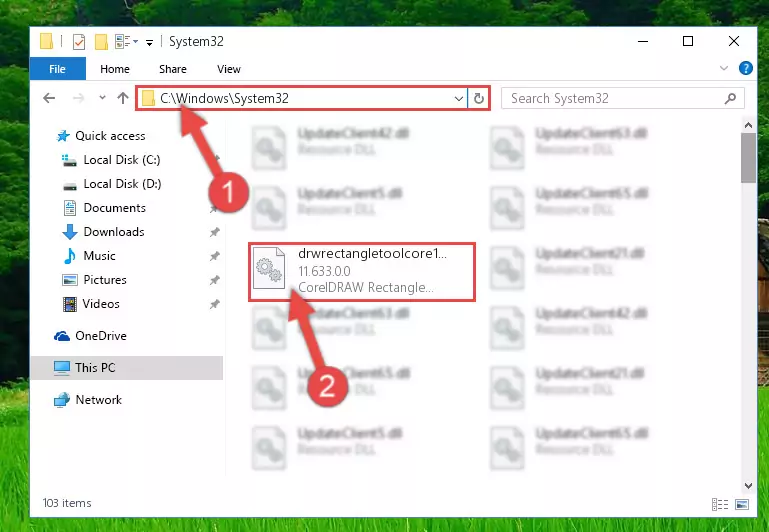Open Videos folder in navigation pane
Screen dimensions: 769x532
91,304
